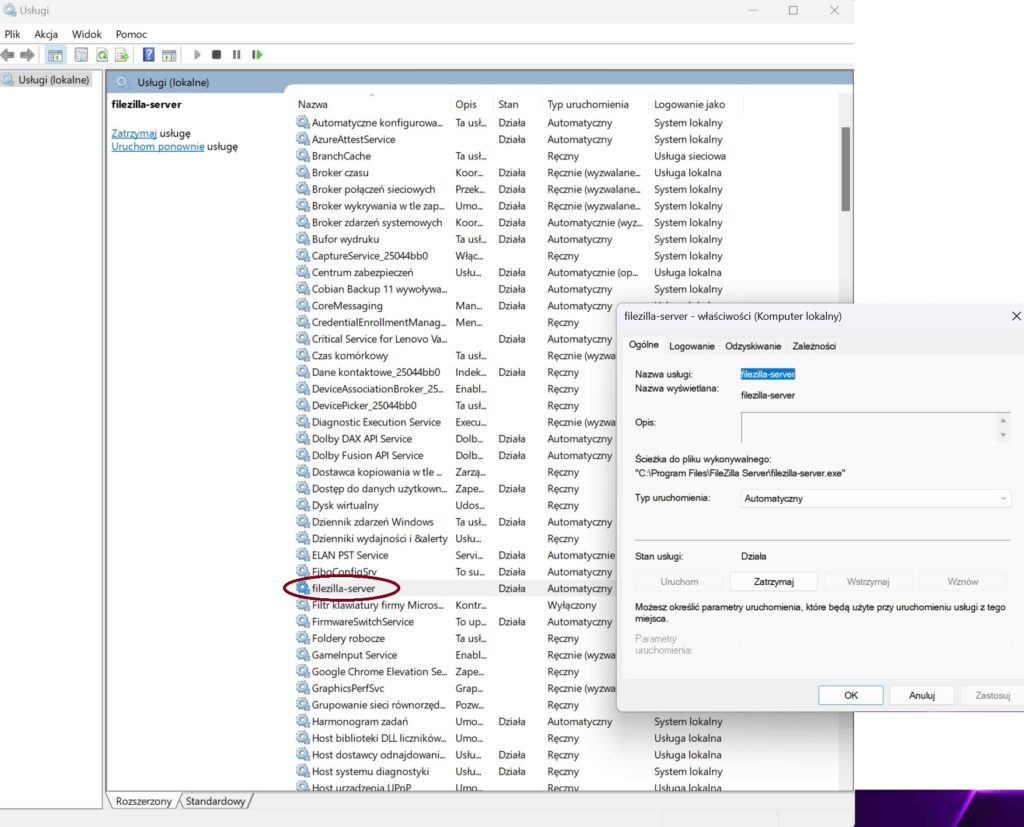Toggle the console tree show/hide icon

point(56,55)
